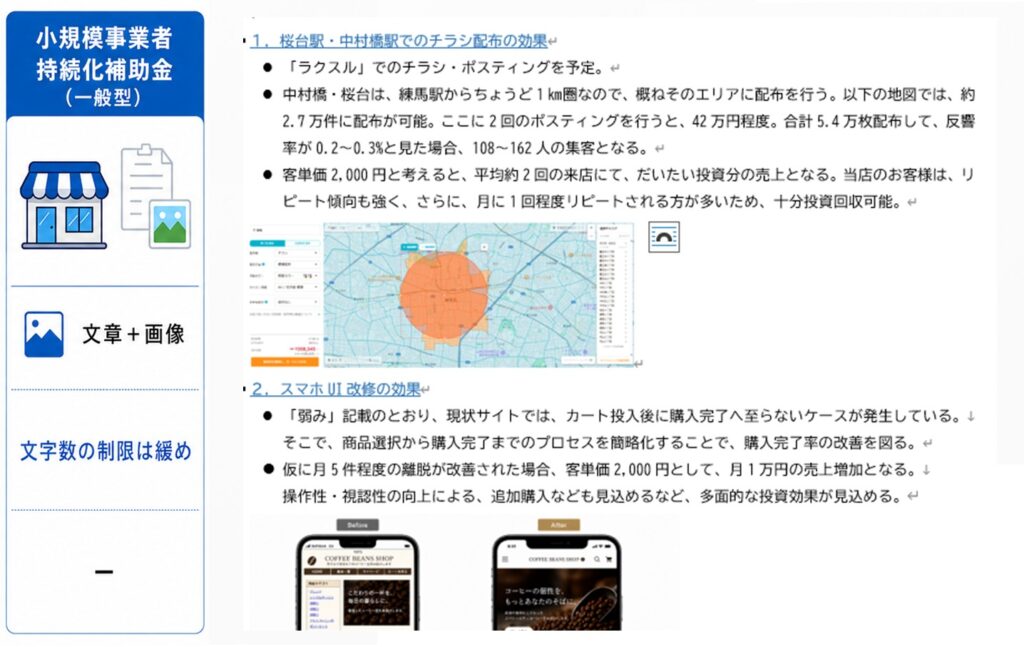This screenshot has width=1024, height=647.
Task: Click the line starting 「弱み」記載のとおり
Action: pyautogui.click(x=622, y=416)
